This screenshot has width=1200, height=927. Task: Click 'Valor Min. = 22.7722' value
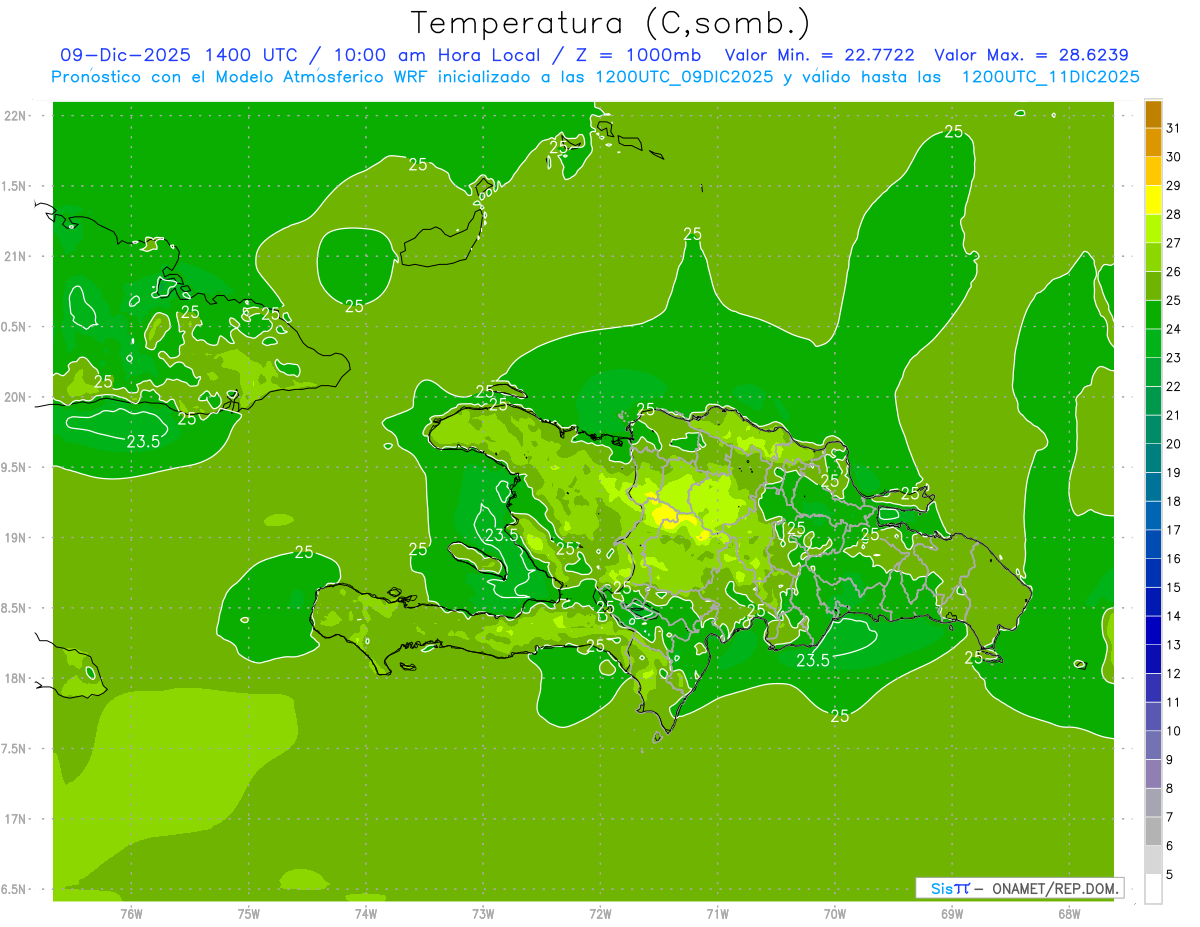click(819, 55)
